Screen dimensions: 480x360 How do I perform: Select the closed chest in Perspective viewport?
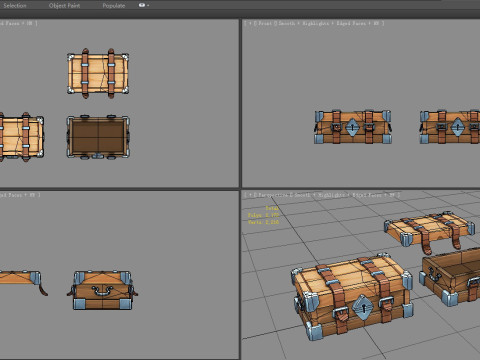[352, 296]
